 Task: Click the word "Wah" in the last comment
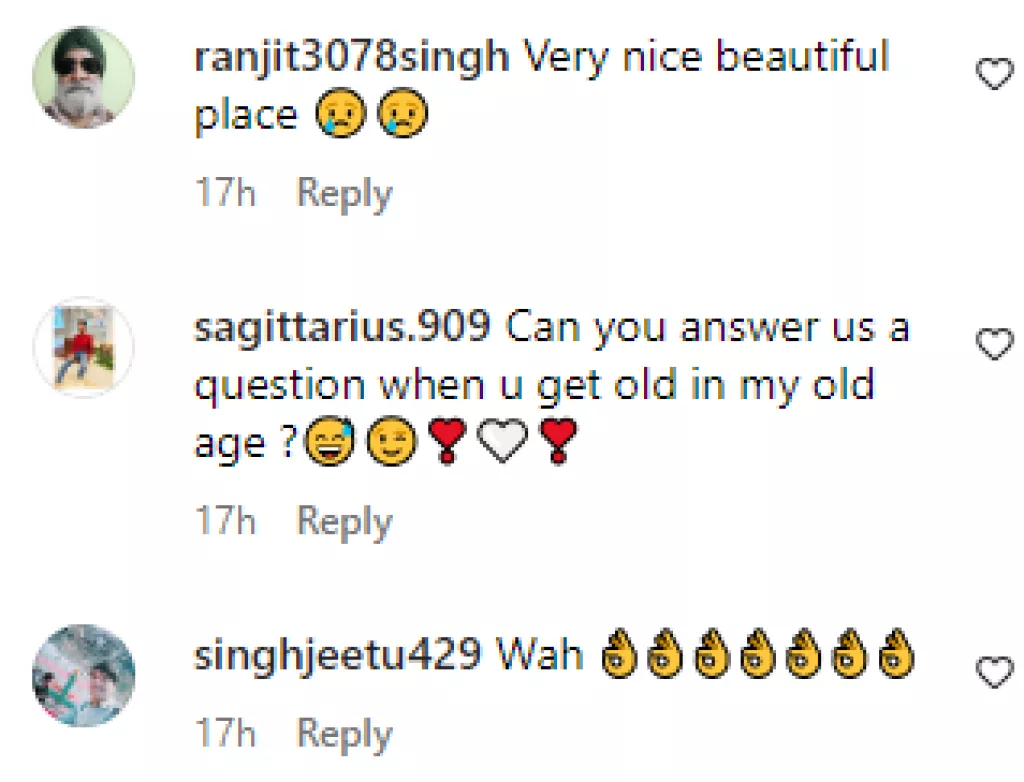541,655
